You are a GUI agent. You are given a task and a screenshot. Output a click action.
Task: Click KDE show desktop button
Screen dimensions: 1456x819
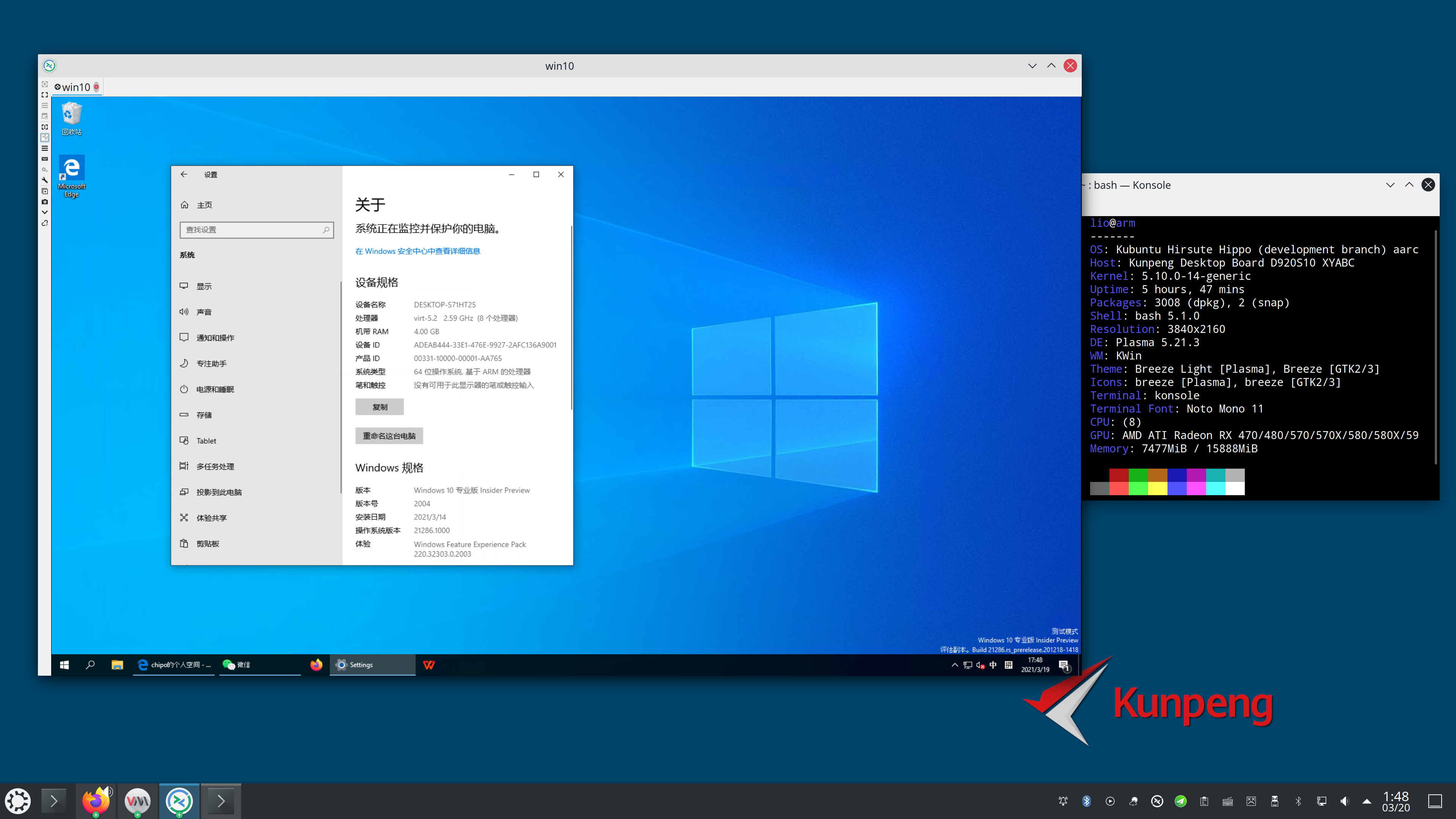coord(1435,801)
